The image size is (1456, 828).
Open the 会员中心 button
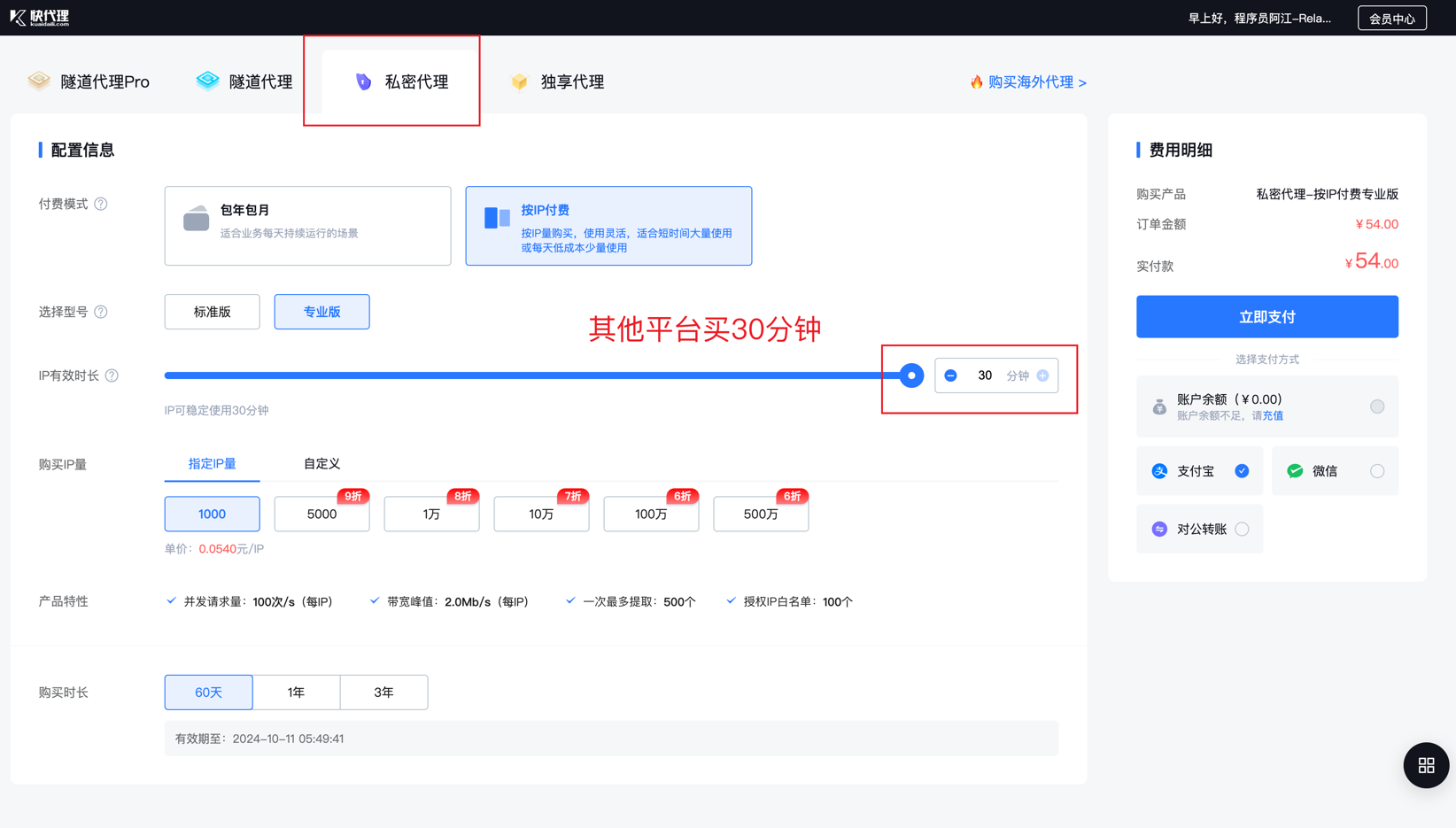(1391, 19)
